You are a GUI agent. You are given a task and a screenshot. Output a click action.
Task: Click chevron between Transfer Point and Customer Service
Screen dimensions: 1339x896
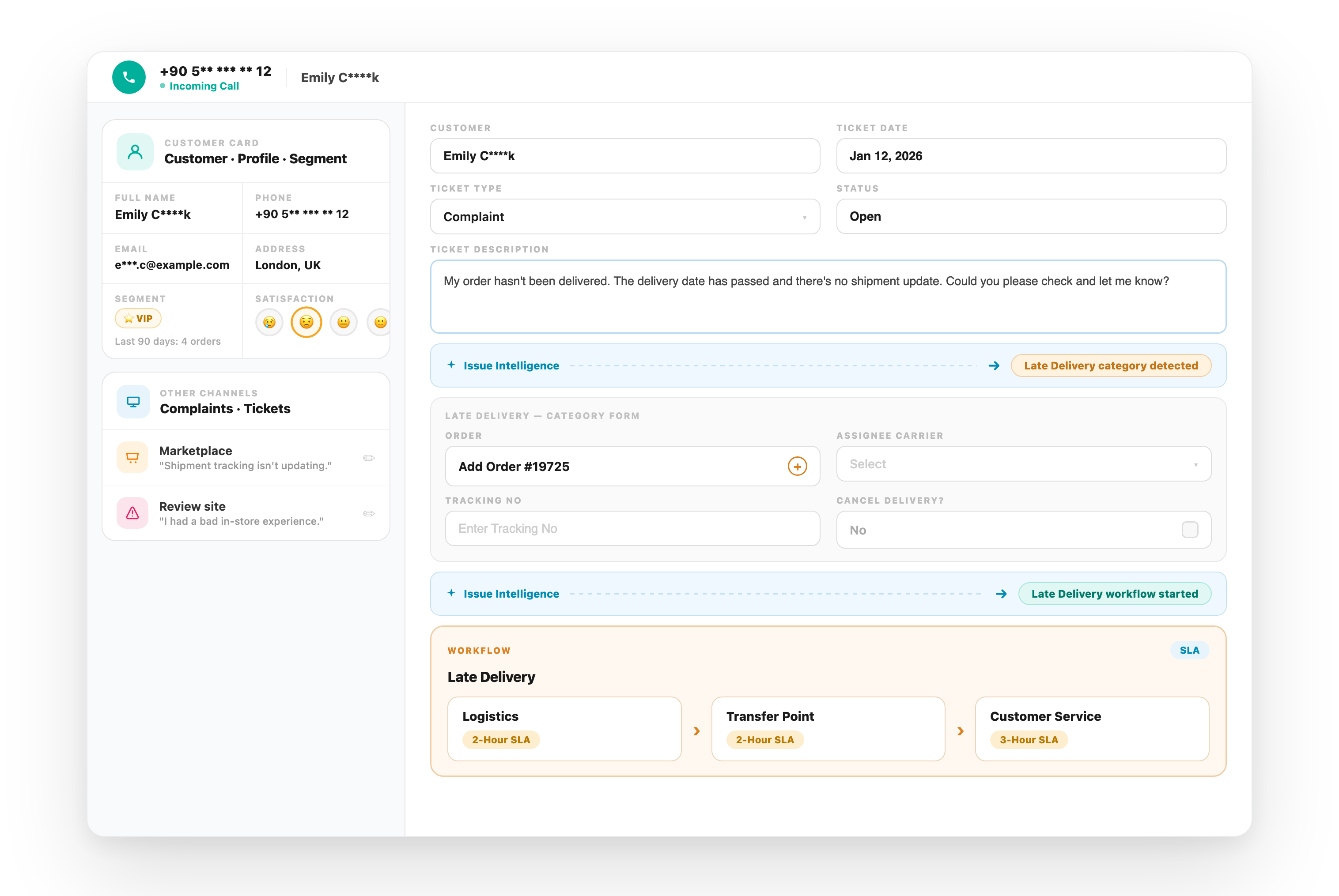click(961, 731)
